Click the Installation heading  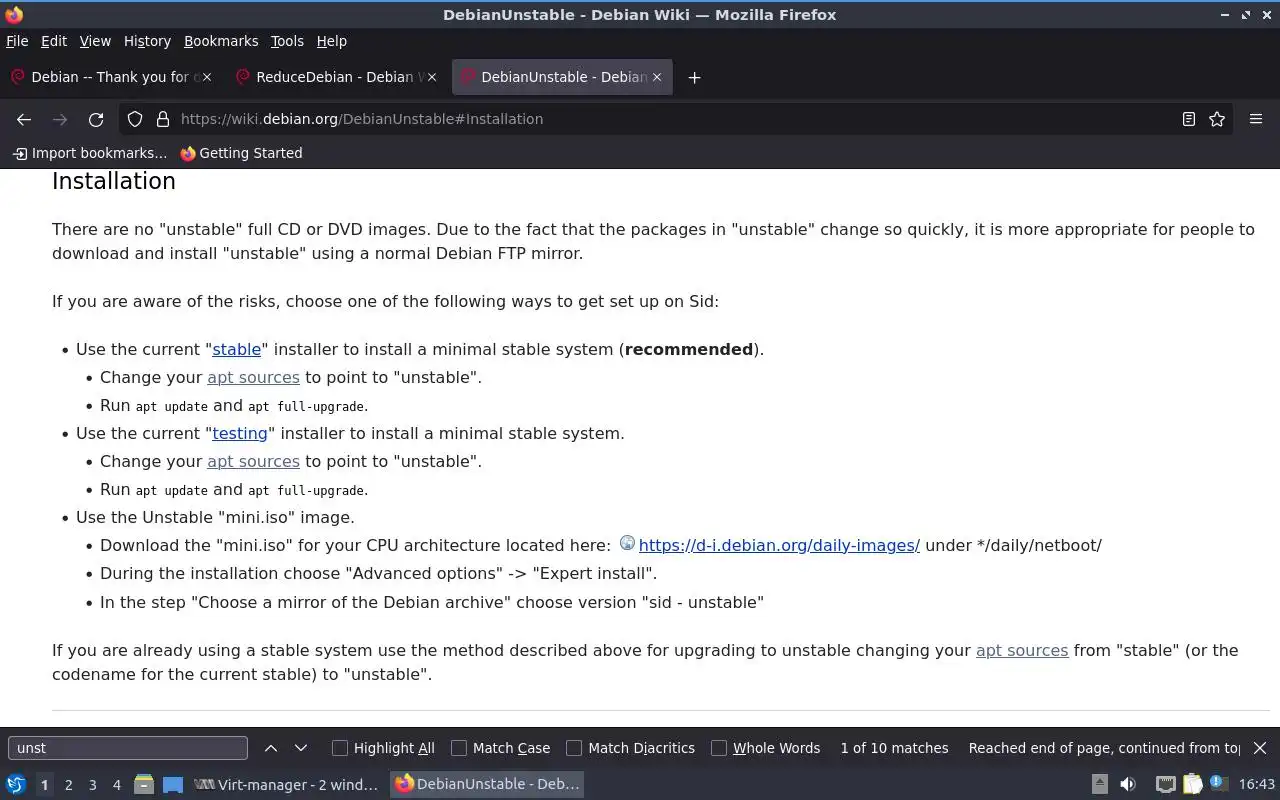[114, 181]
